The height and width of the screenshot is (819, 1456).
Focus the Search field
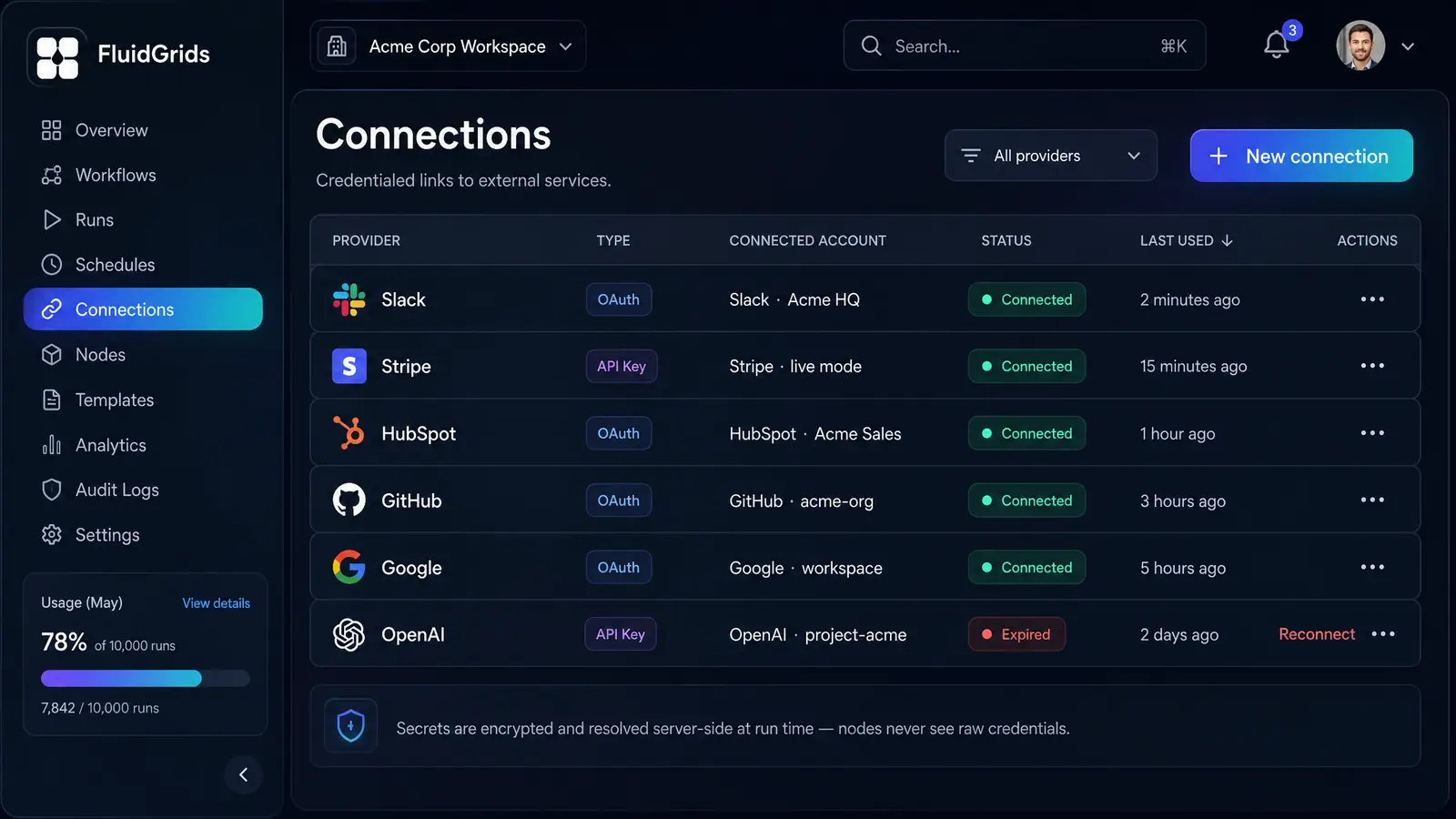tap(1024, 45)
